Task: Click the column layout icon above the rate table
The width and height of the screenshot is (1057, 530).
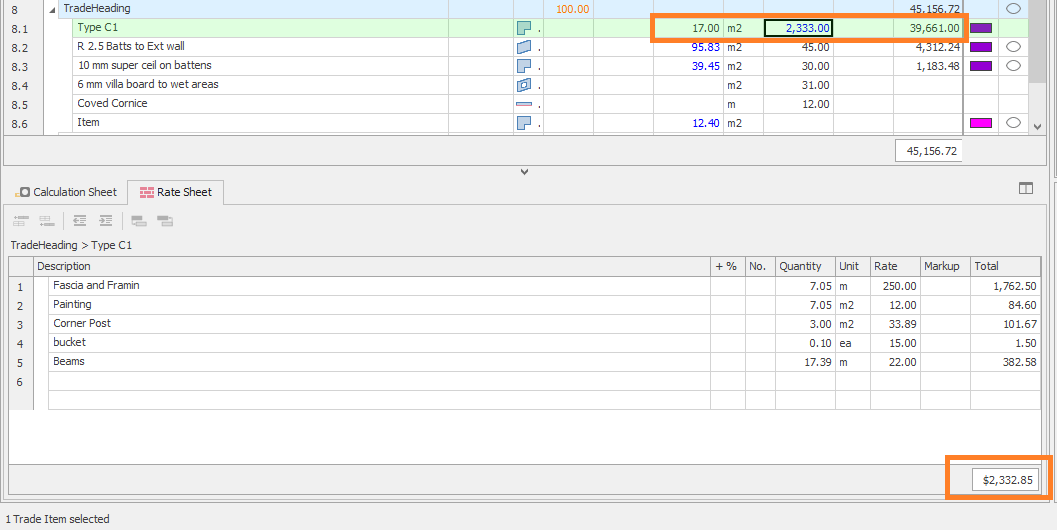Action: click(x=1025, y=188)
